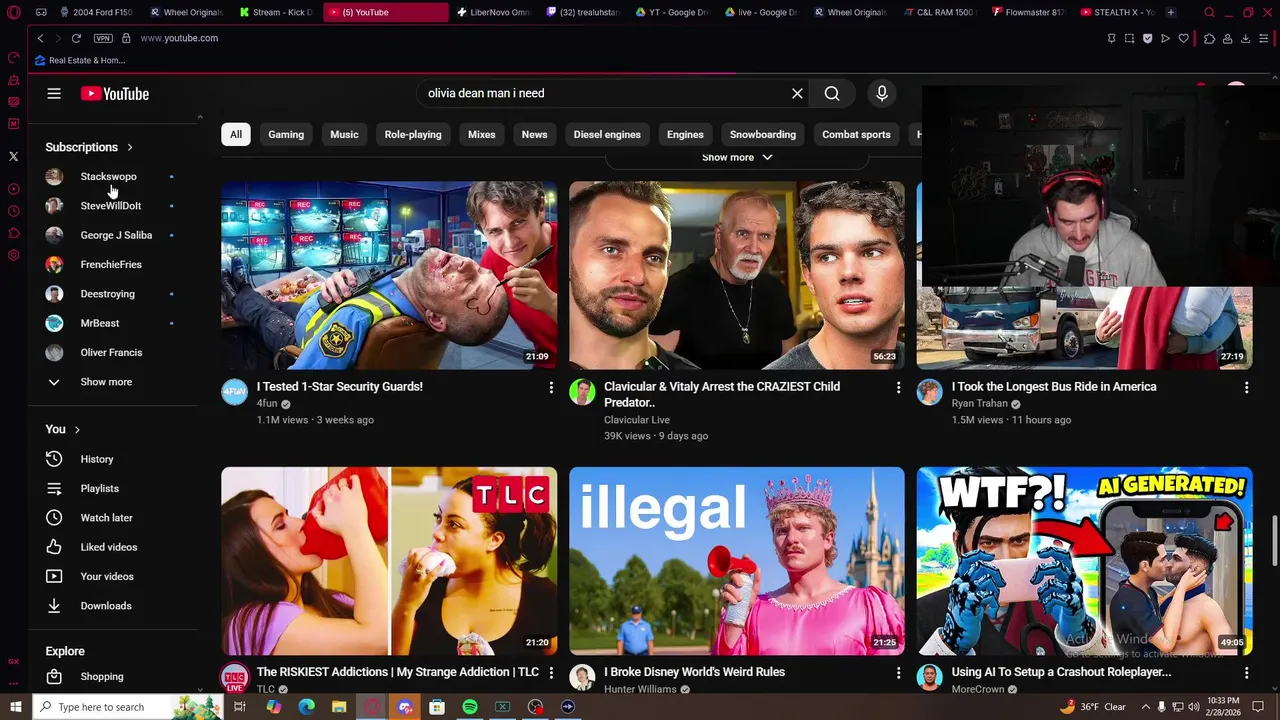Start voice search with the microphone
This screenshot has width=1280, height=720.
882,93
